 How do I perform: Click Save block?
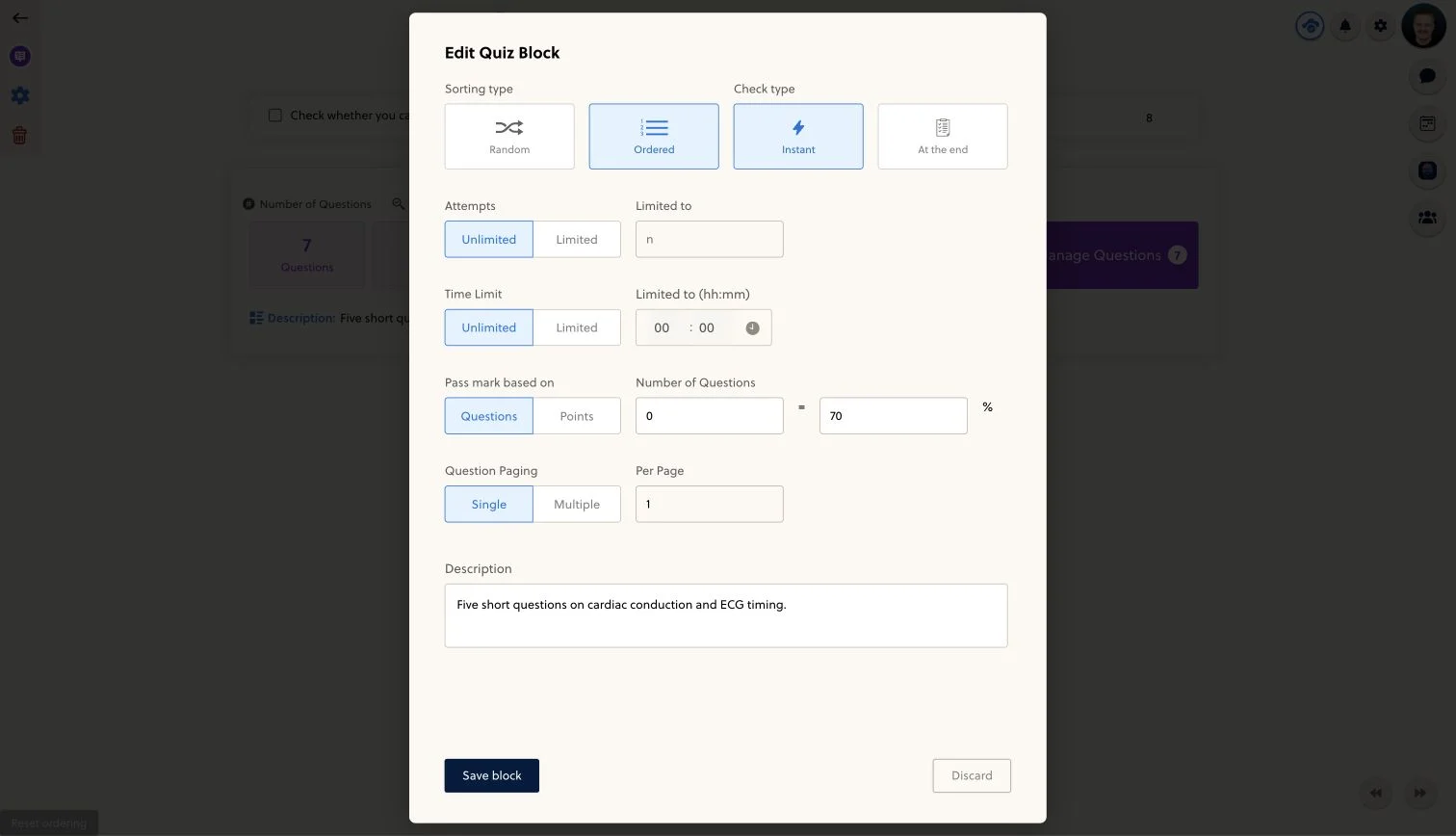(492, 776)
